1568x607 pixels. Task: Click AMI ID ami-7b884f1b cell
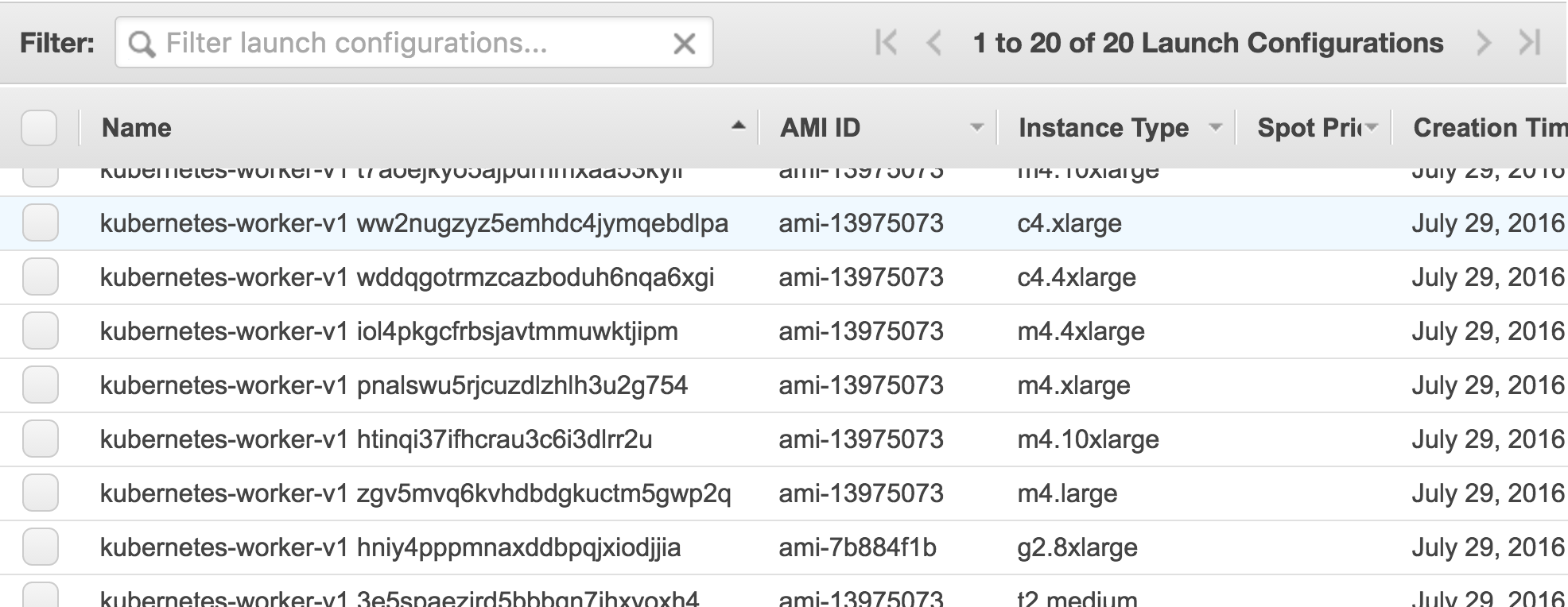857,547
